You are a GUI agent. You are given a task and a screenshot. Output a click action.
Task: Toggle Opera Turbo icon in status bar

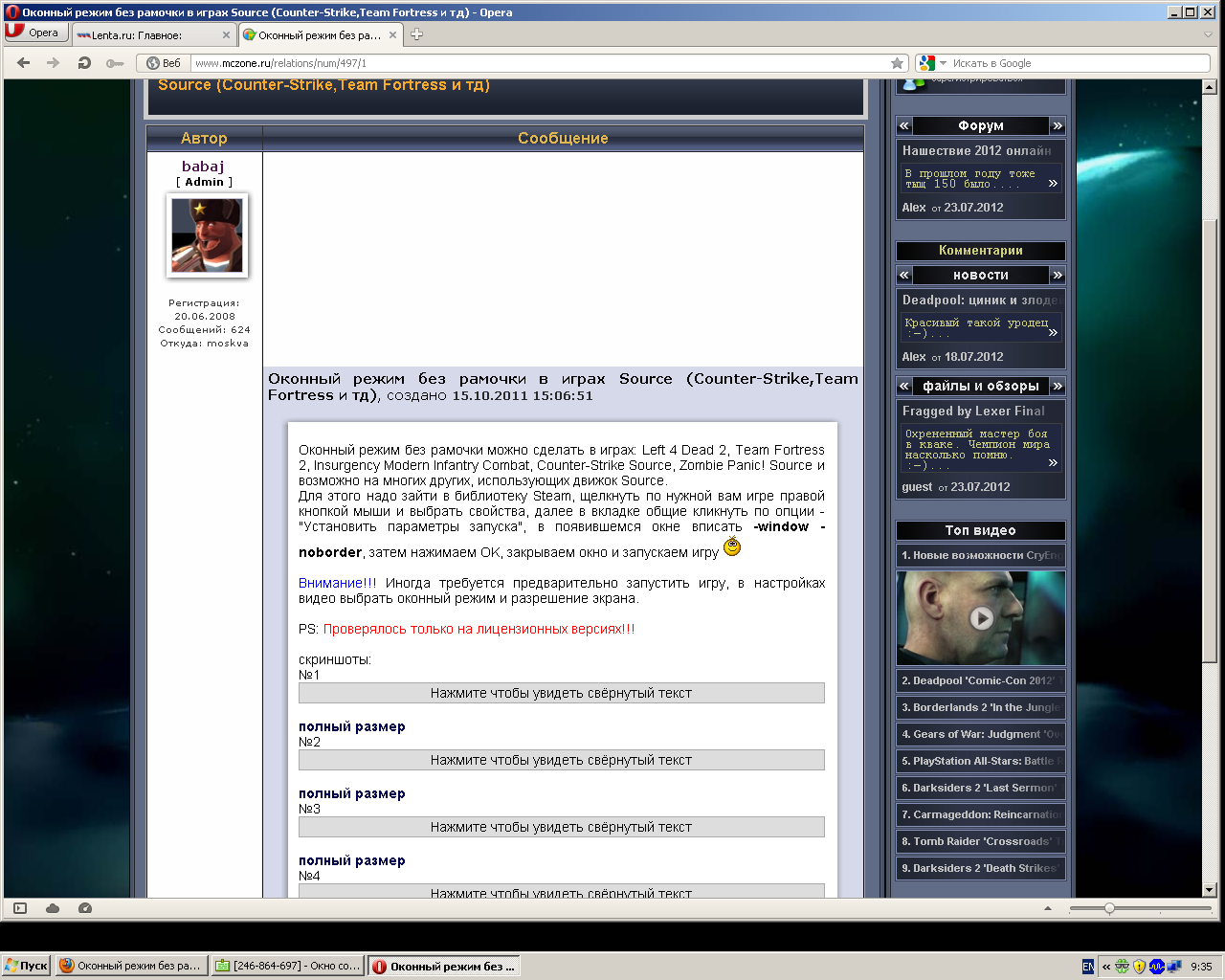(85, 908)
